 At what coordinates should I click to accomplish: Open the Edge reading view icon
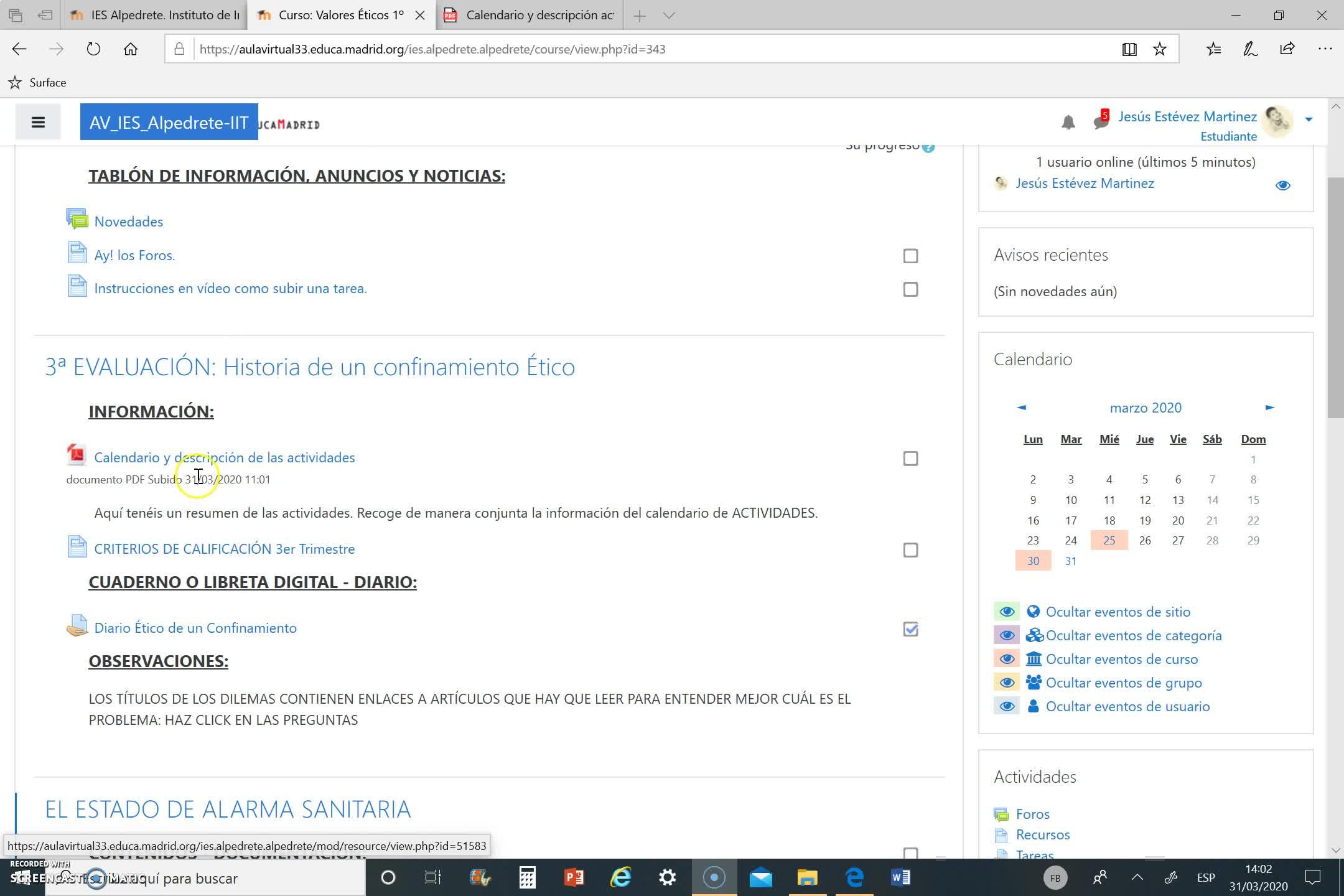click(1129, 49)
